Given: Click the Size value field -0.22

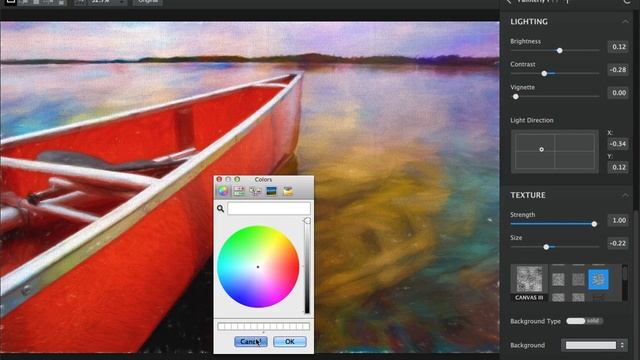Looking at the screenshot, I should [618, 243].
